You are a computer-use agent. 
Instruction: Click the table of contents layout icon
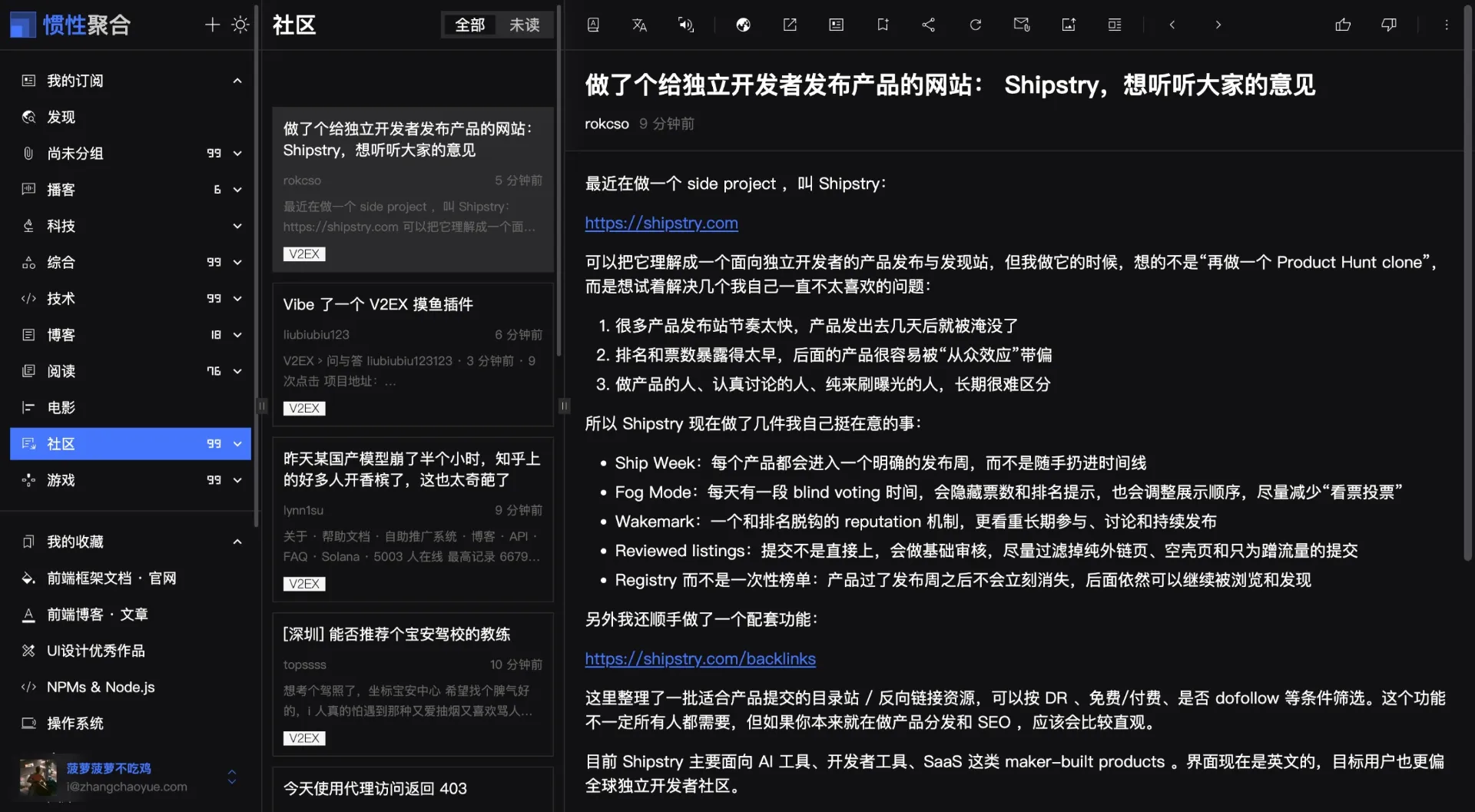pyautogui.click(x=1115, y=25)
